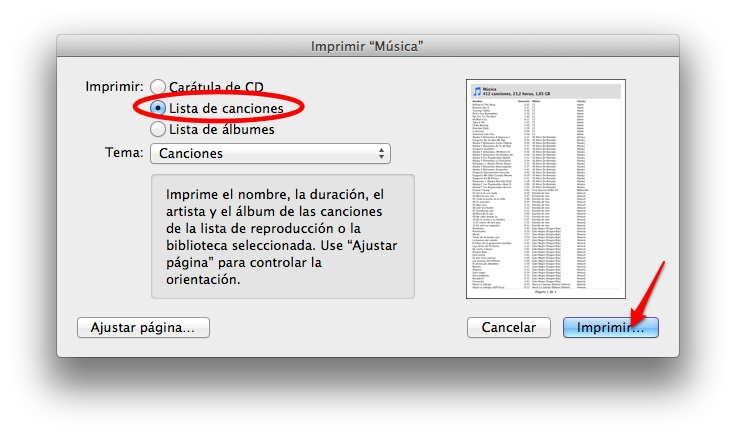The image size is (736, 436).
Task: Open the Ajustar página settings
Action: click(x=143, y=328)
